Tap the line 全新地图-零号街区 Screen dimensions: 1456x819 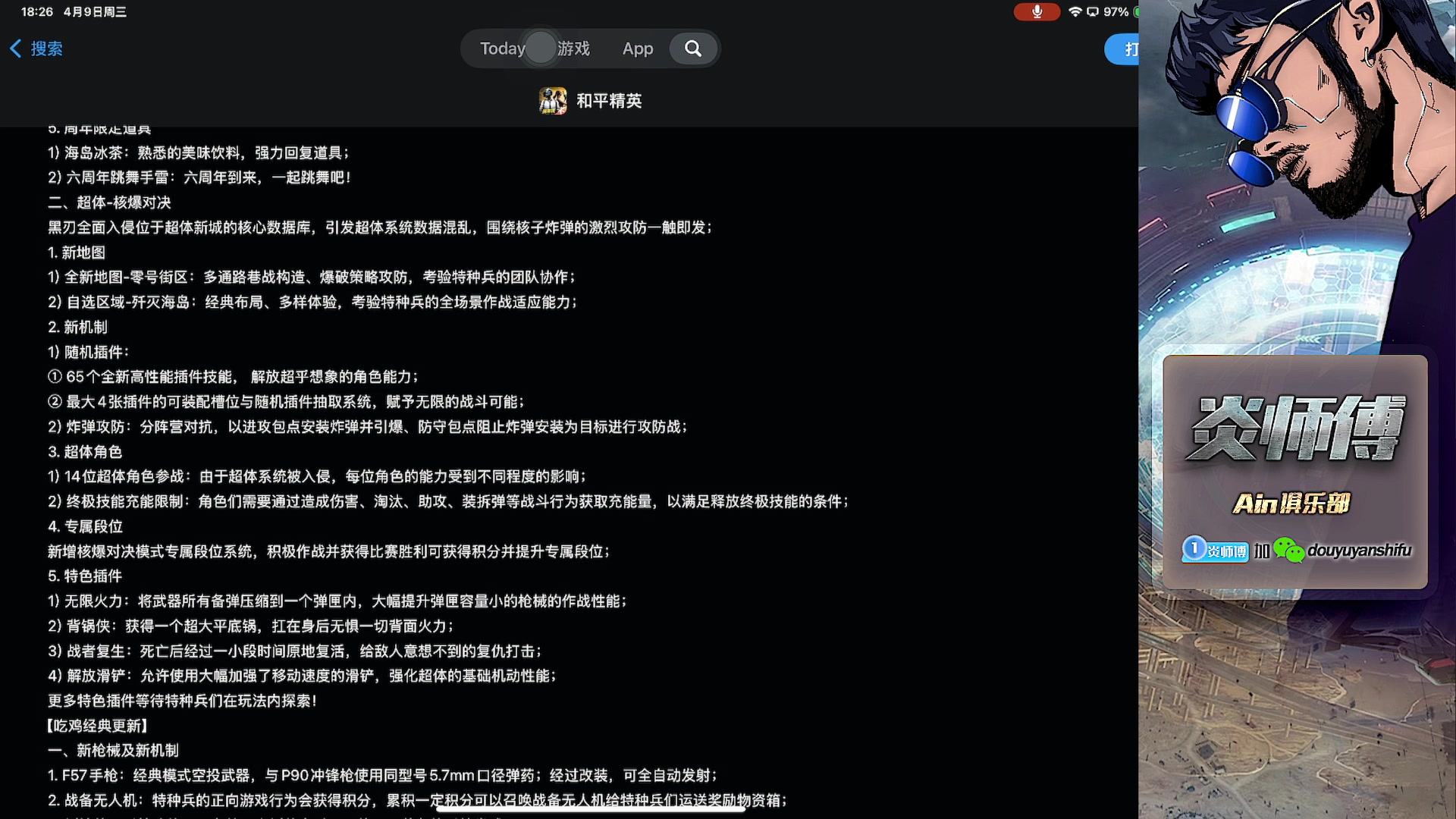[x=312, y=278]
